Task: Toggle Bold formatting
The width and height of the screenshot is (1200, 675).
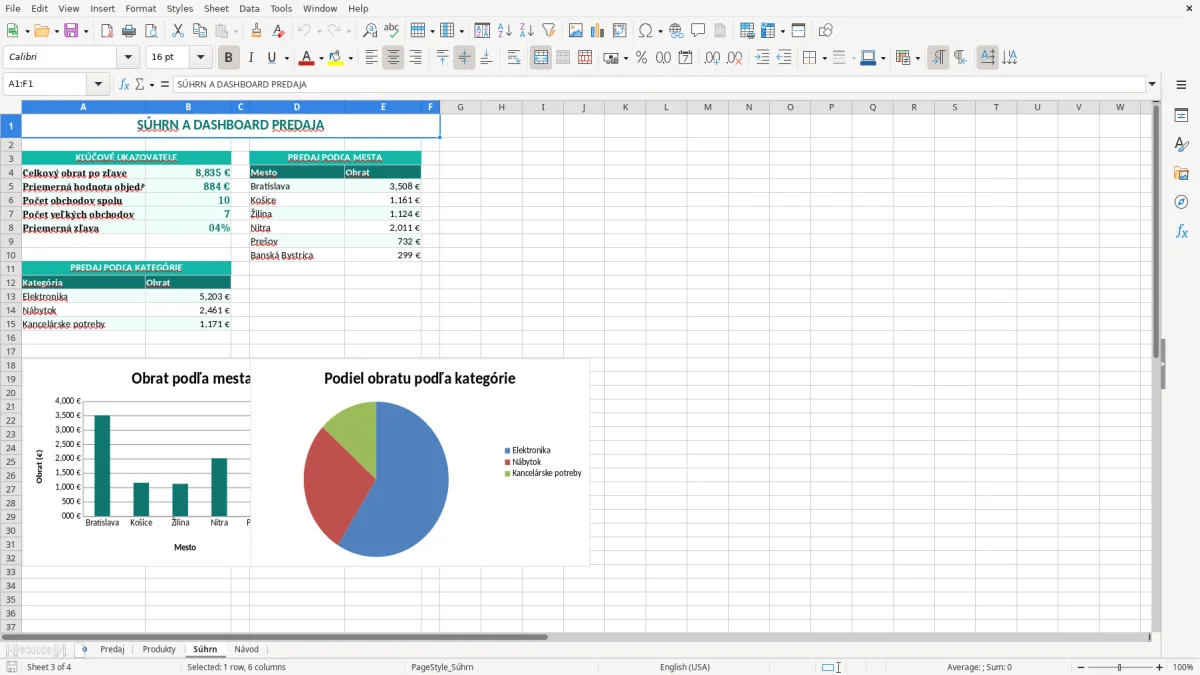Action: click(229, 58)
